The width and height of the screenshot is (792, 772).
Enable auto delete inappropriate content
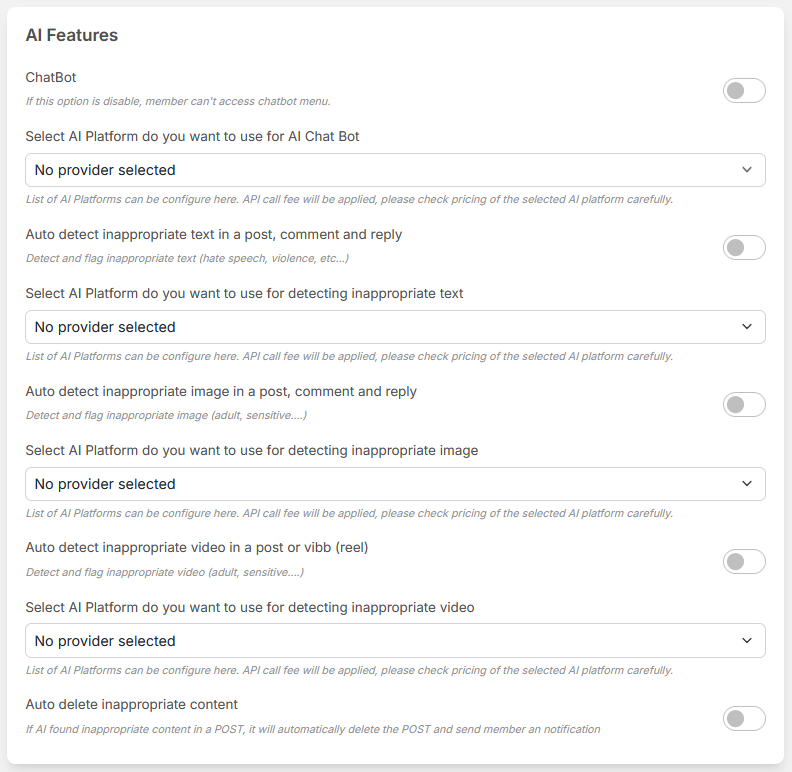click(744, 719)
